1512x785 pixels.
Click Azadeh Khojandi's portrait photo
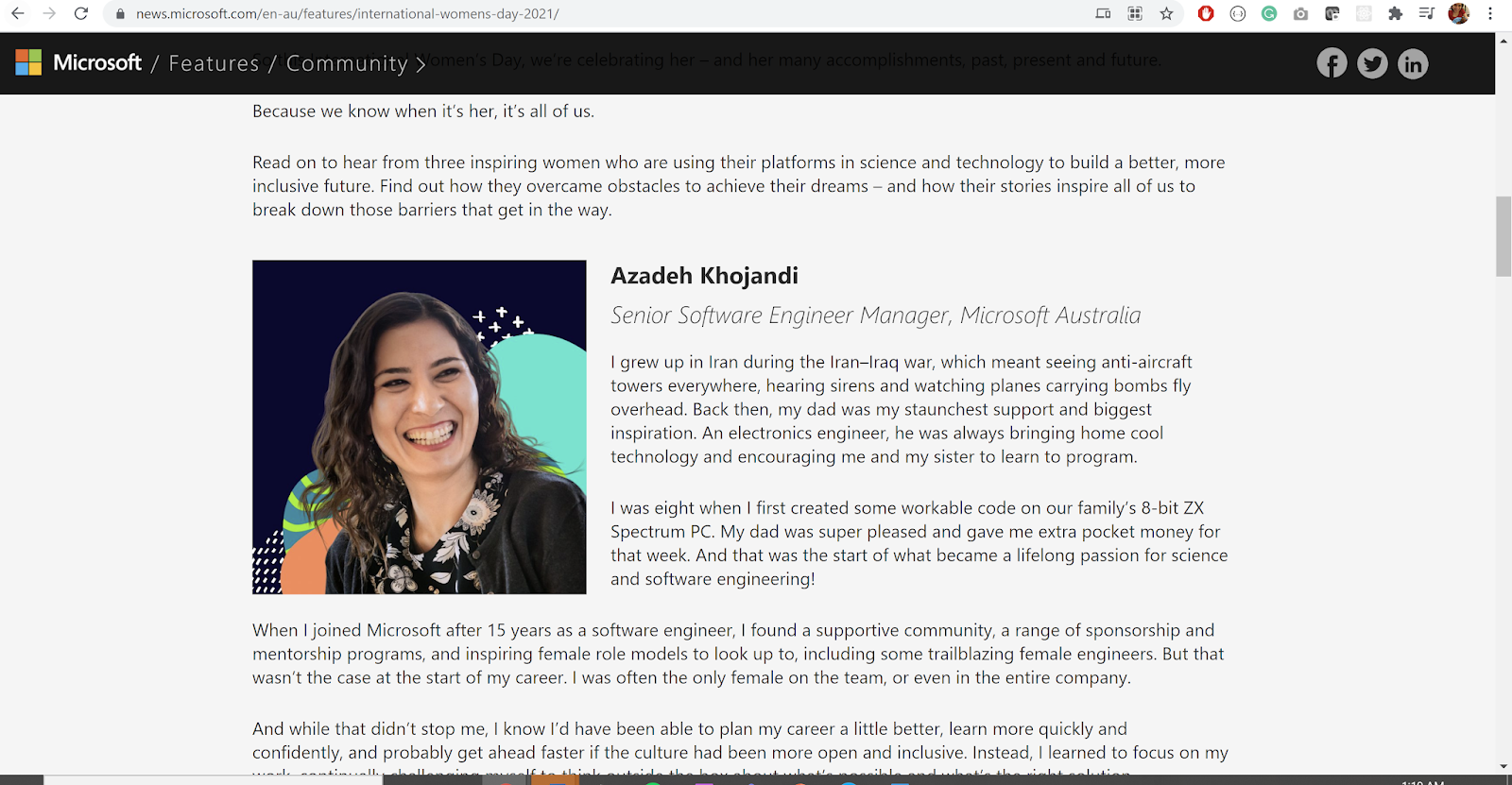point(420,427)
